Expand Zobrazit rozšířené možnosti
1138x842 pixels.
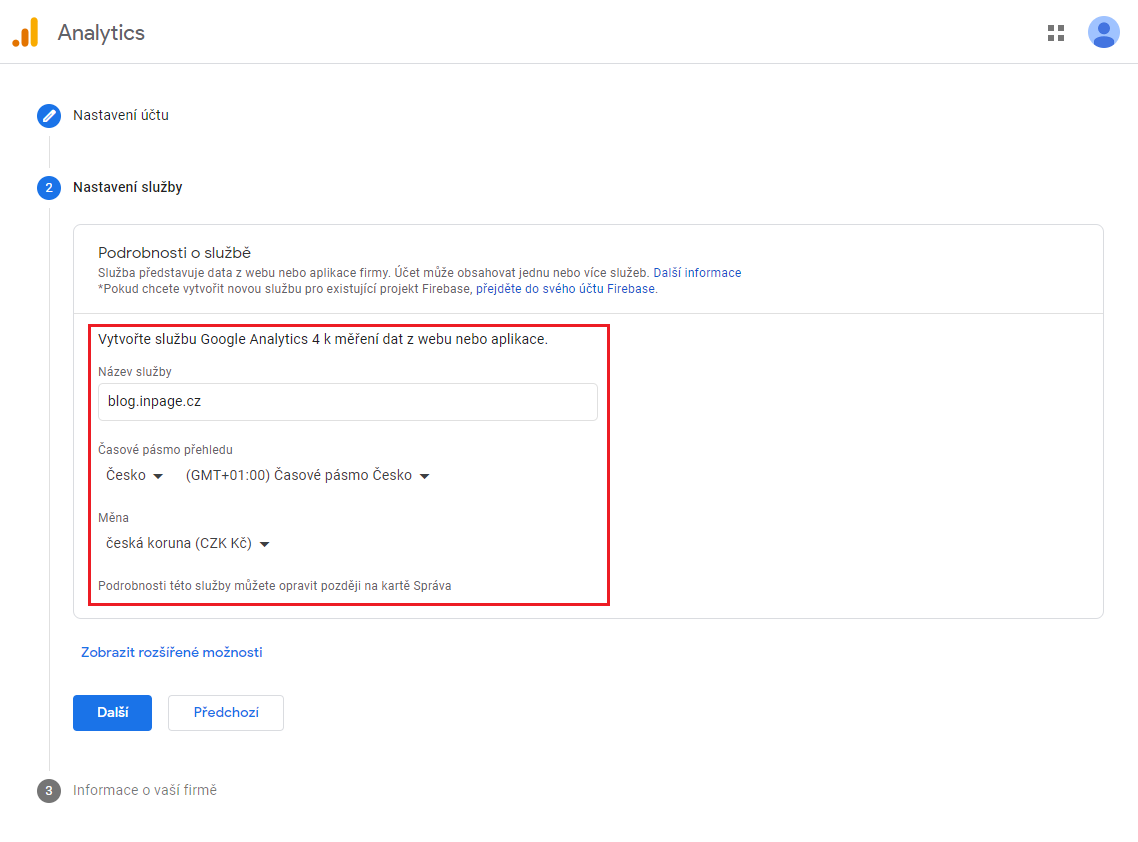[x=171, y=653]
